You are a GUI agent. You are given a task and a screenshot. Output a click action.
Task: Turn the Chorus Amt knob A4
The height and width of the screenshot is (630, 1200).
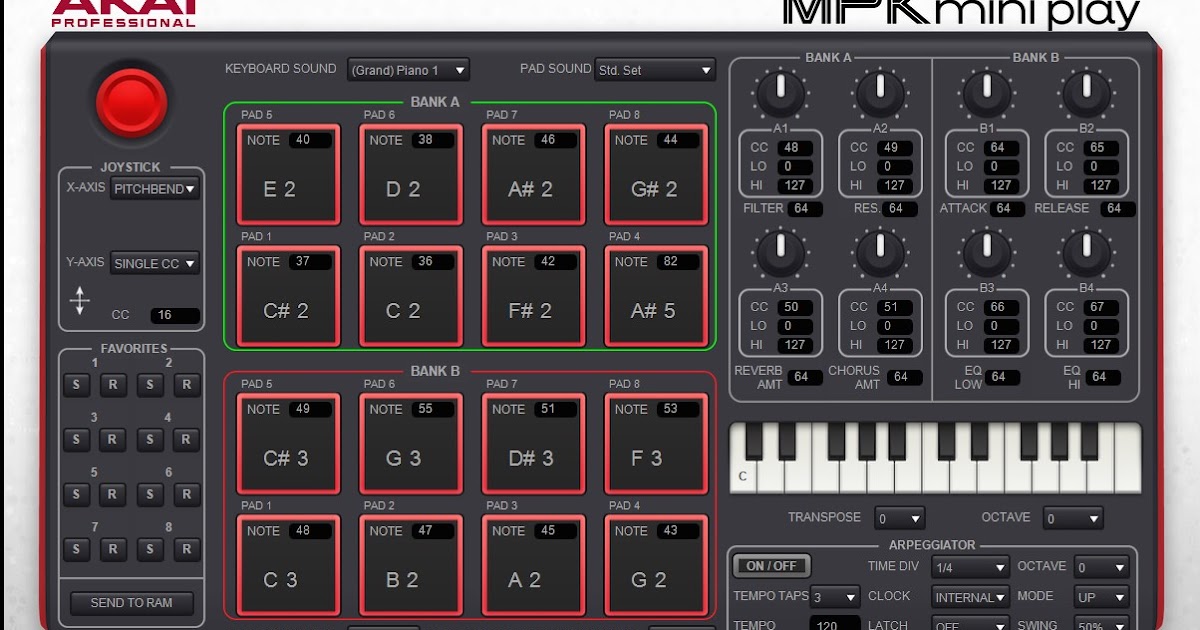(880, 253)
